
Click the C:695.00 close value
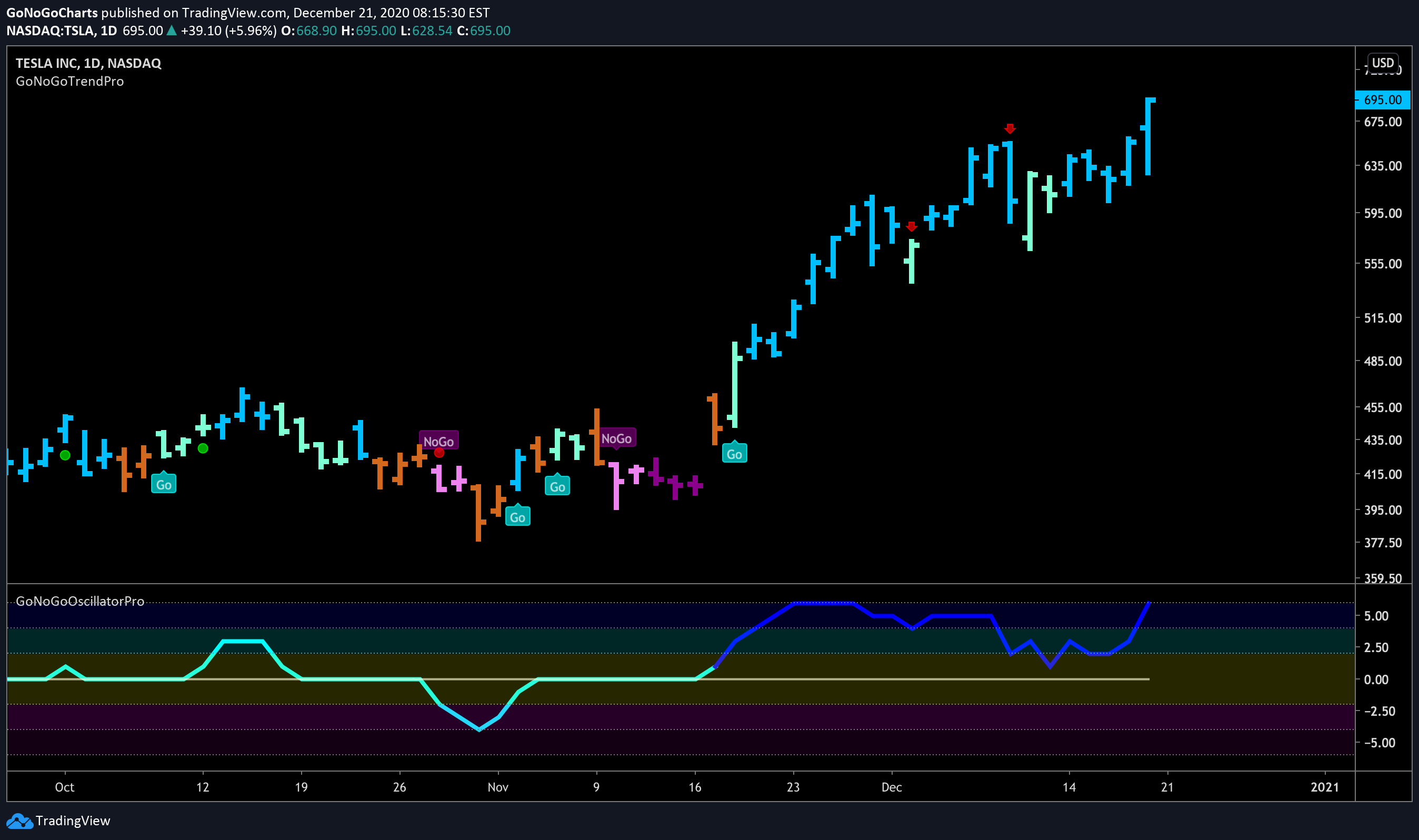[483, 31]
